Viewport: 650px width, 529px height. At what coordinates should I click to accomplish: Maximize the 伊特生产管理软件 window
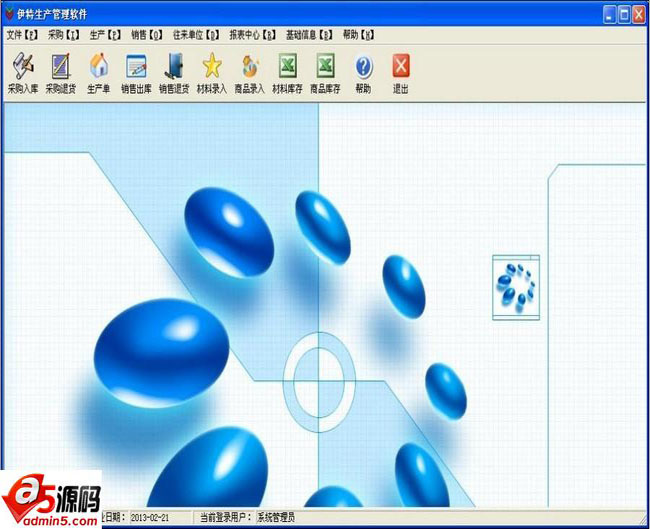click(624, 15)
